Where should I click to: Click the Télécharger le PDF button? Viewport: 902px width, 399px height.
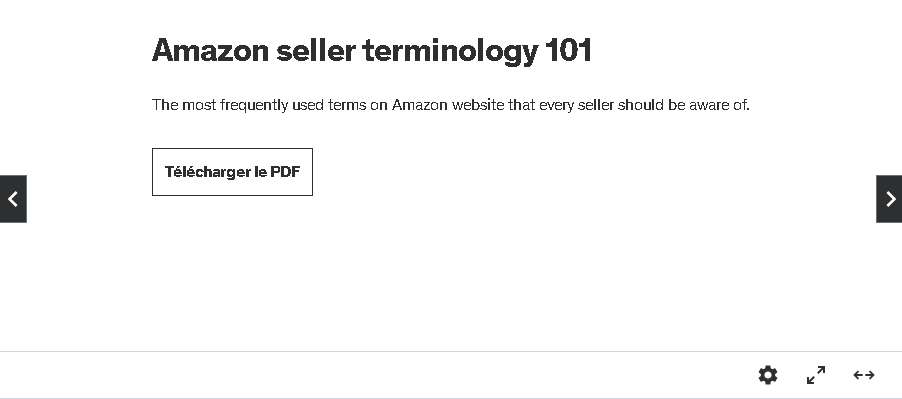(232, 172)
